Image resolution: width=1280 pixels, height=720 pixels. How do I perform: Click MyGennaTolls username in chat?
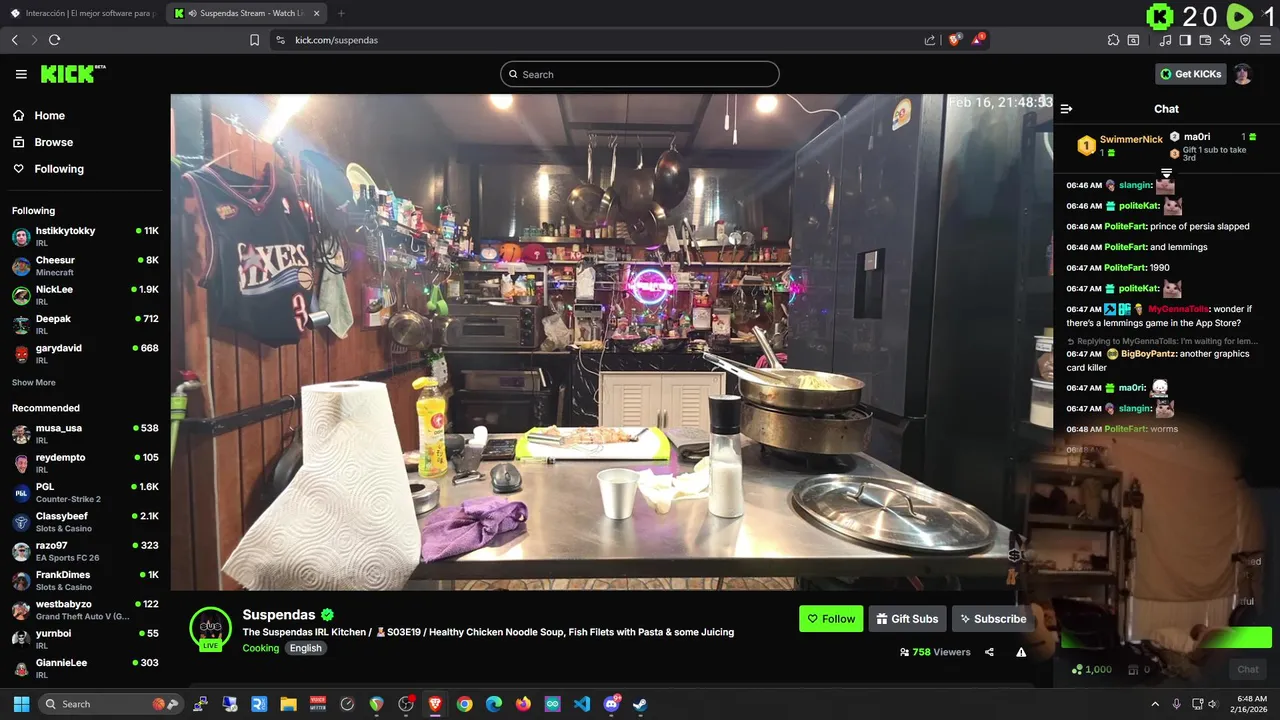click(x=1178, y=309)
